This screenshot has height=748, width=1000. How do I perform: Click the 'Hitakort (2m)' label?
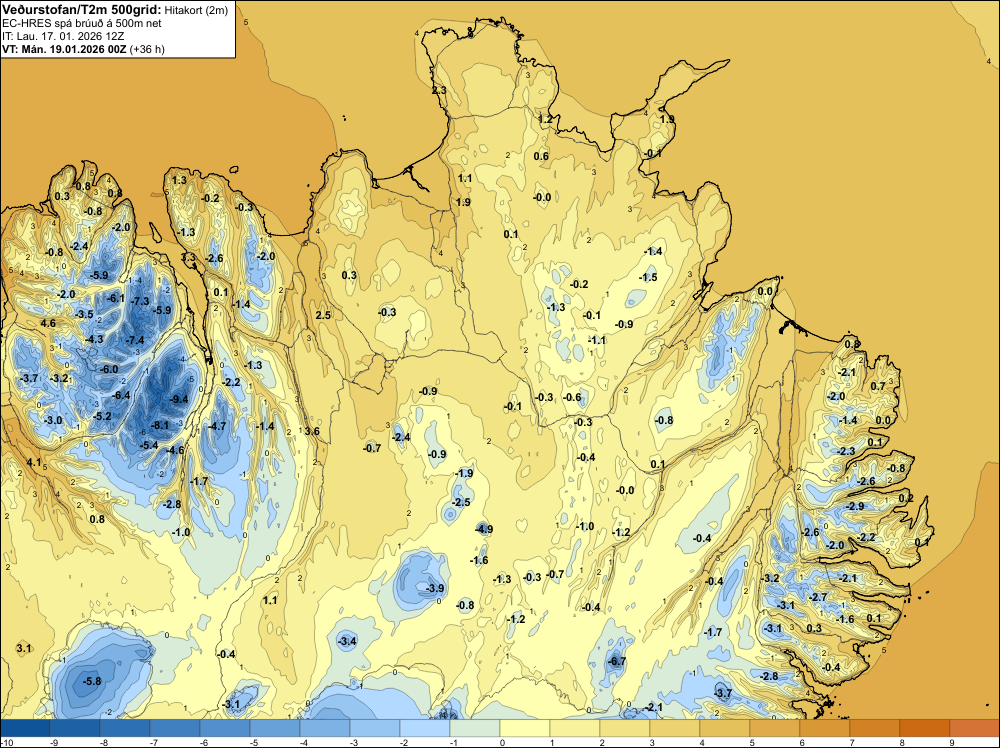pos(196,10)
